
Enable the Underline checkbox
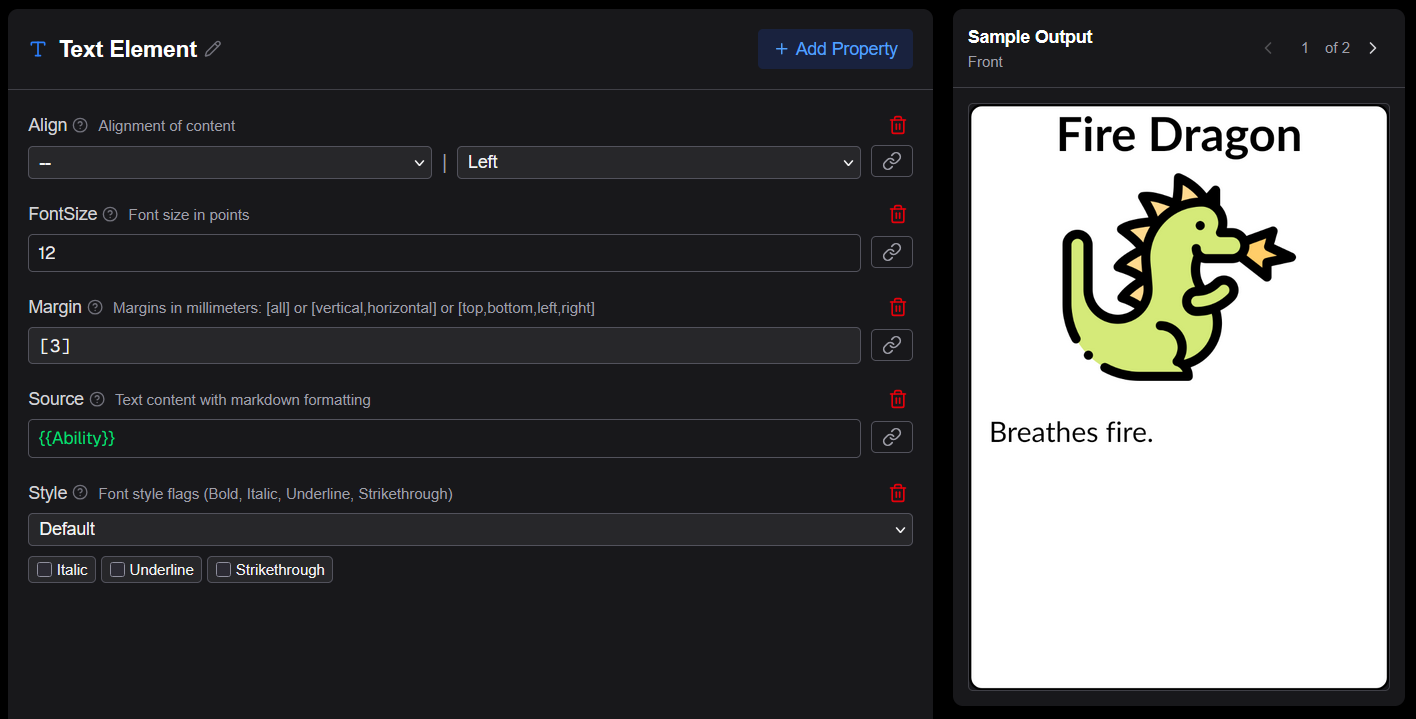tap(118, 570)
